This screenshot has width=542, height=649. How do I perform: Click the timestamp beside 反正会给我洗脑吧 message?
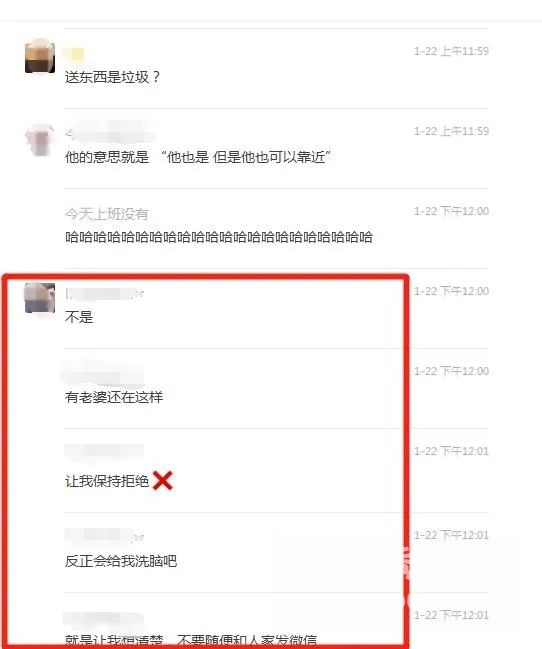click(451, 535)
